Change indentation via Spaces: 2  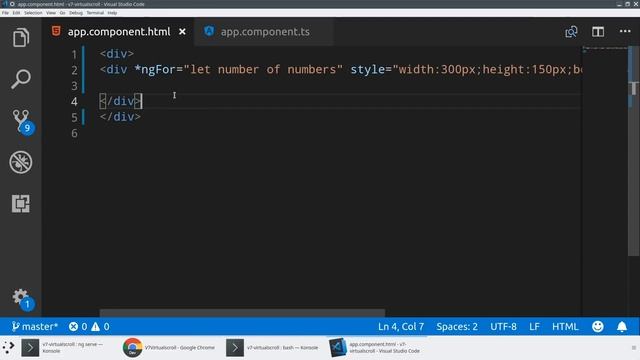coord(457,327)
